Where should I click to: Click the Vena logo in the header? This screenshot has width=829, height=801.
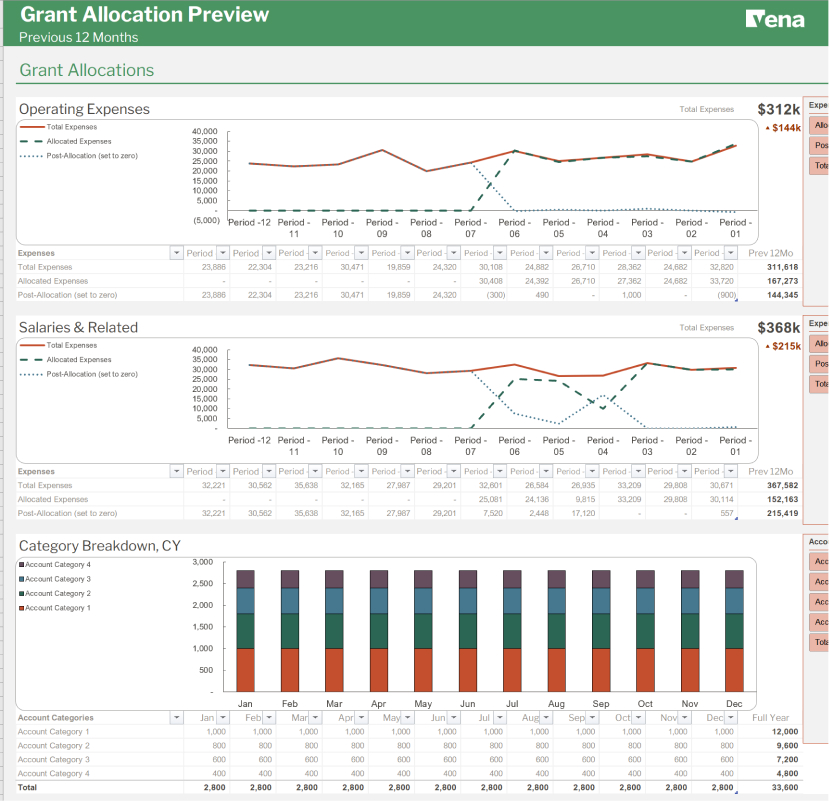775,19
